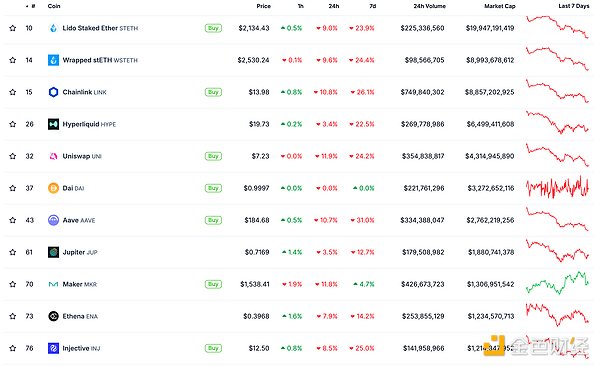Sort table by 24h Volume header

point(429,6)
